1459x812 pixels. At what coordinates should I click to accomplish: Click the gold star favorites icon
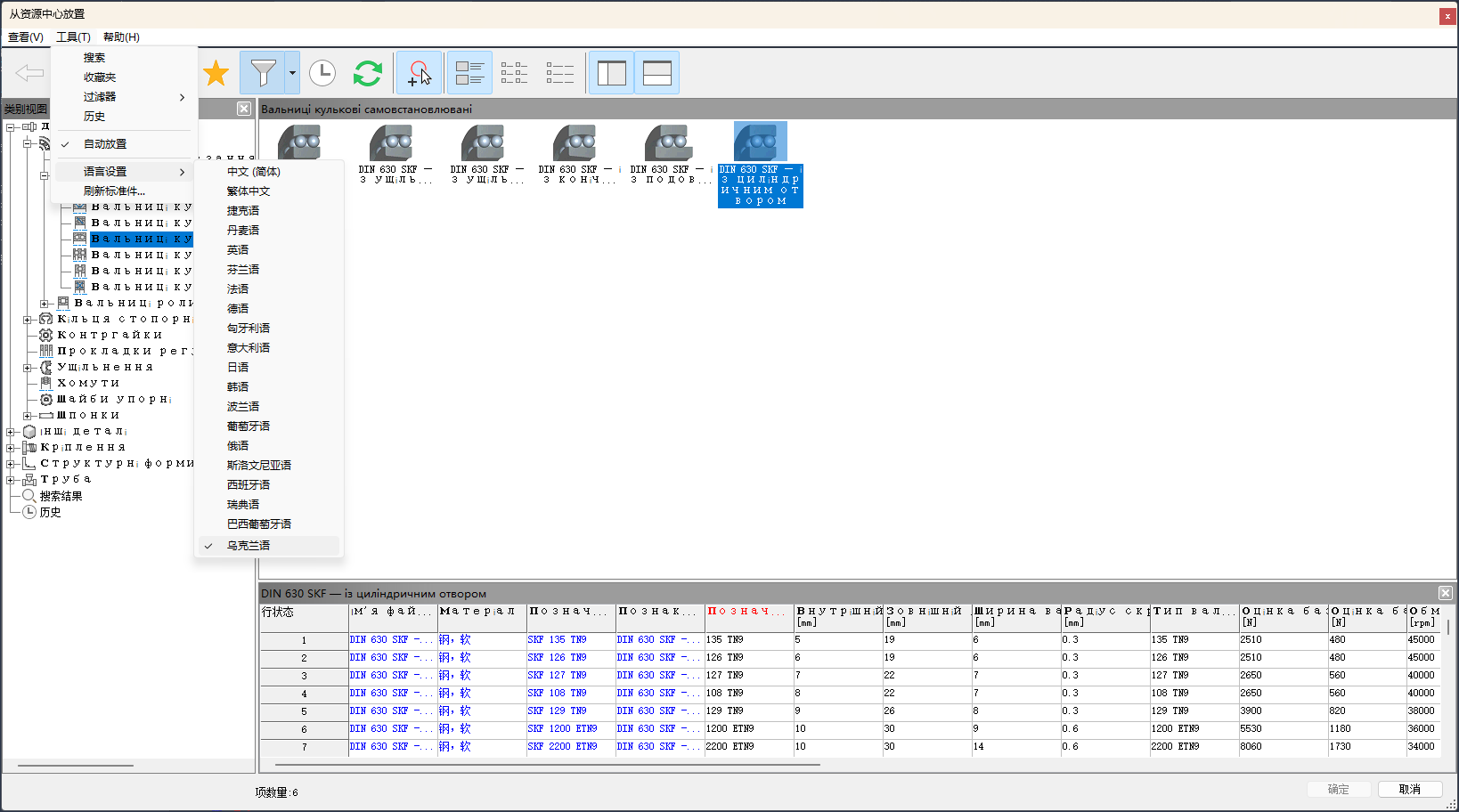pyautogui.click(x=216, y=73)
